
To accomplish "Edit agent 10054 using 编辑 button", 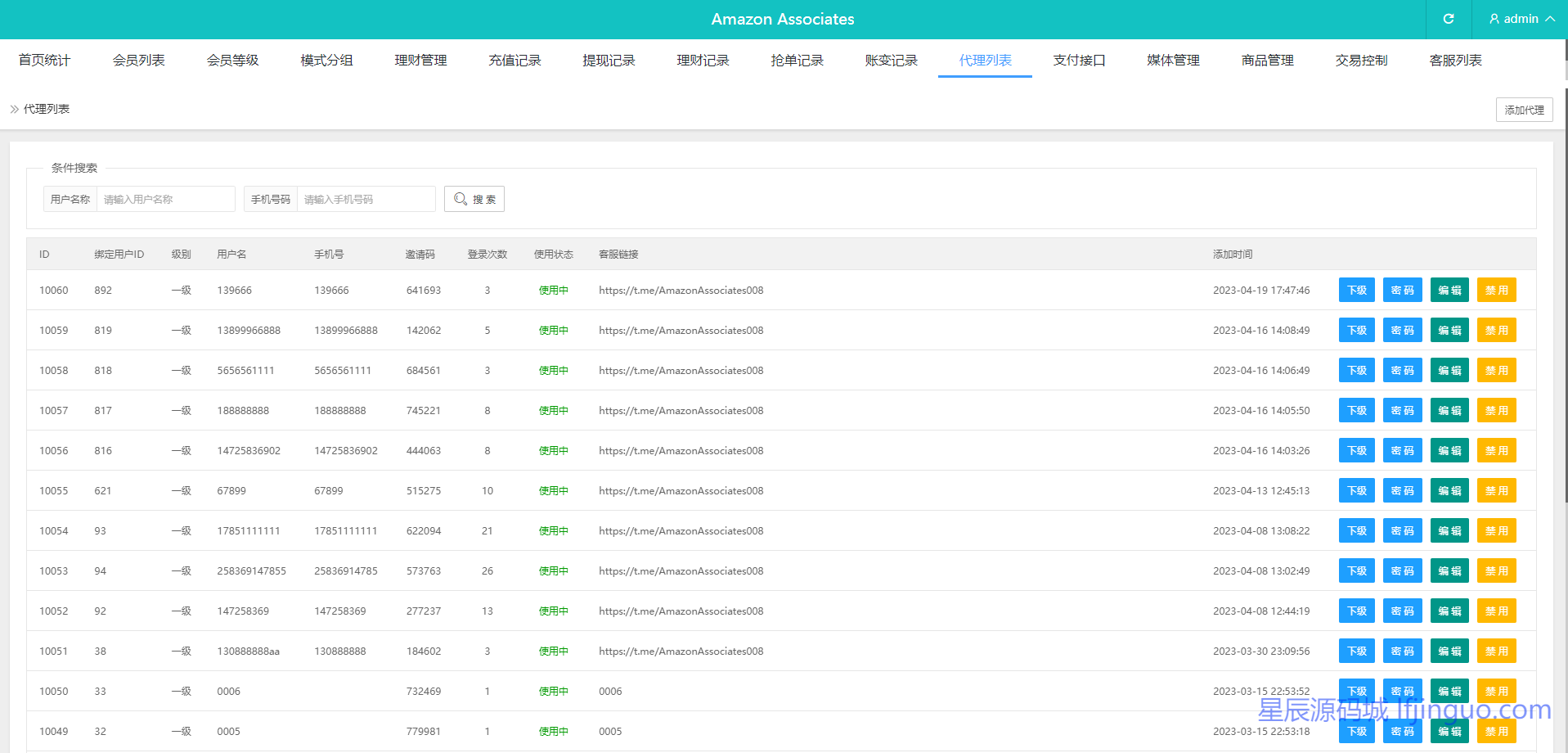I will coord(1449,531).
